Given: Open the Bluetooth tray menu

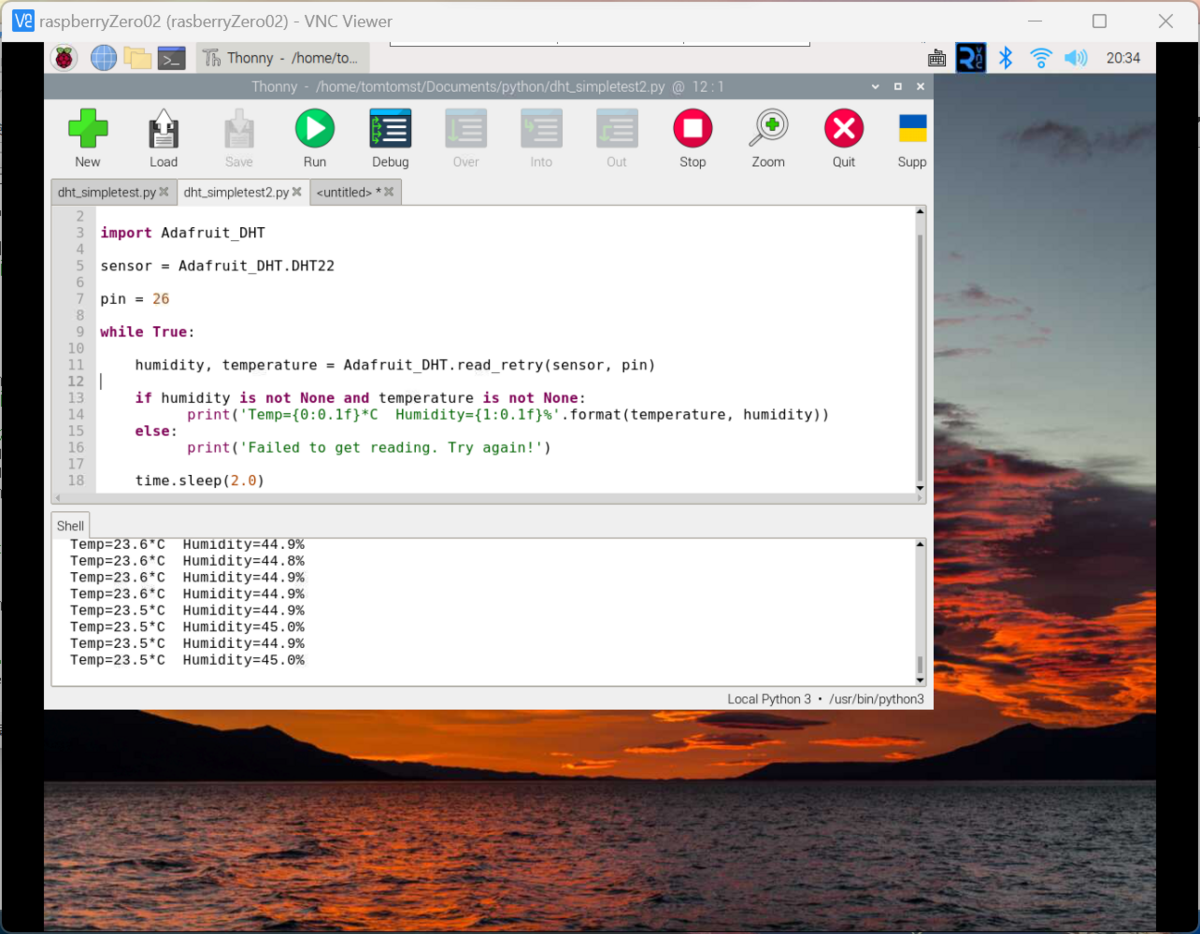Looking at the screenshot, I should (1006, 58).
